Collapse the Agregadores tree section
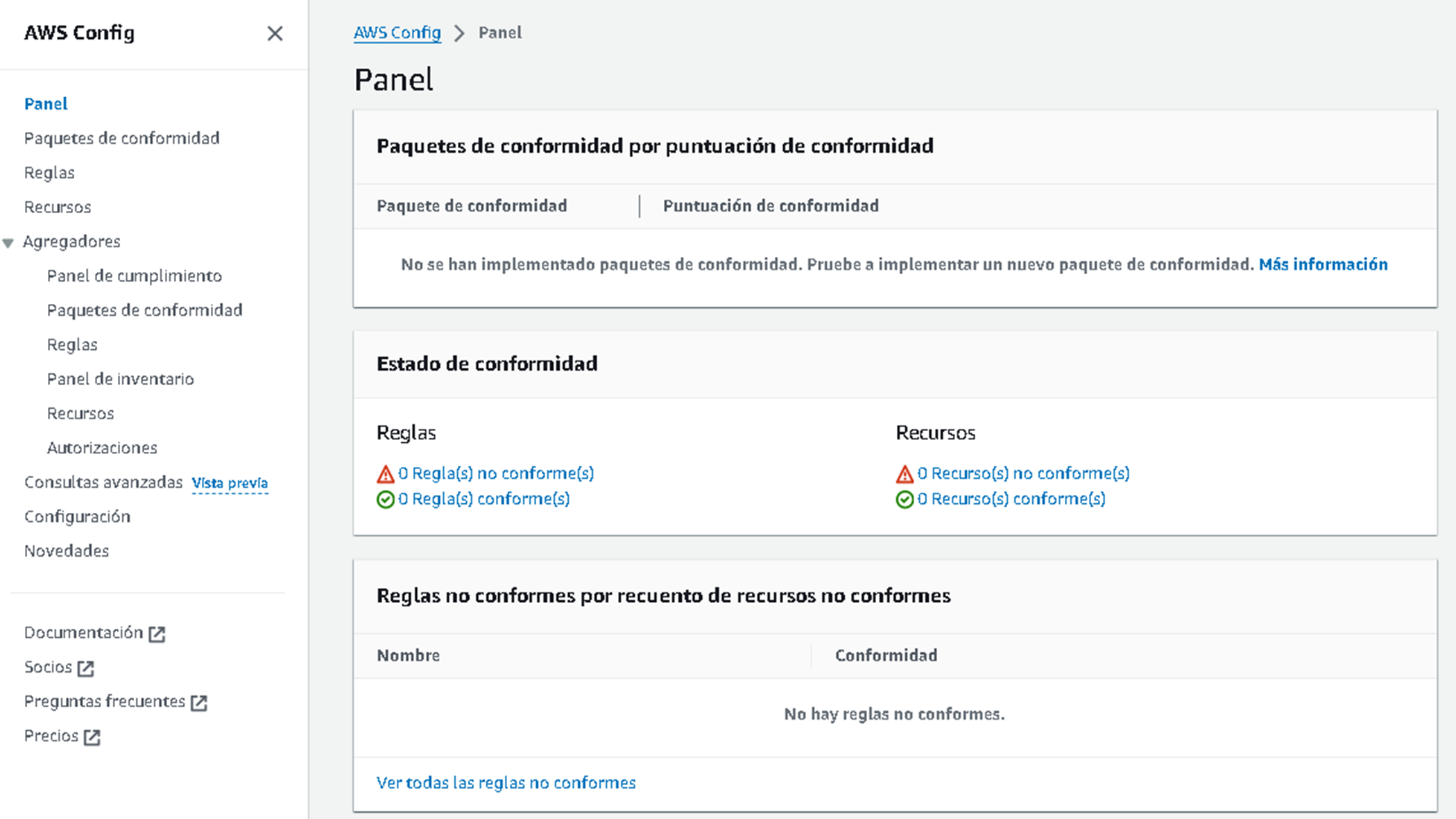The width and height of the screenshot is (1456, 819). coord(8,242)
